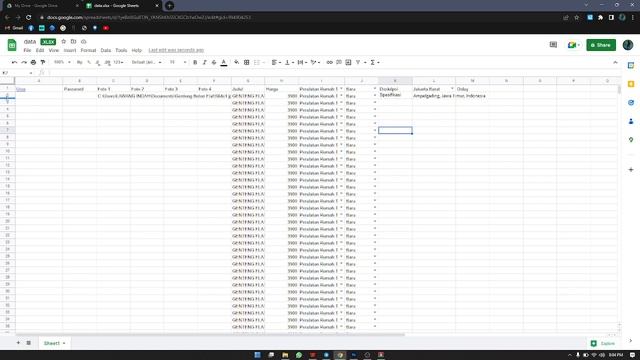This screenshot has height=360, width=640.
Task: Open the text color picker
Action: click(x=224, y=62)
